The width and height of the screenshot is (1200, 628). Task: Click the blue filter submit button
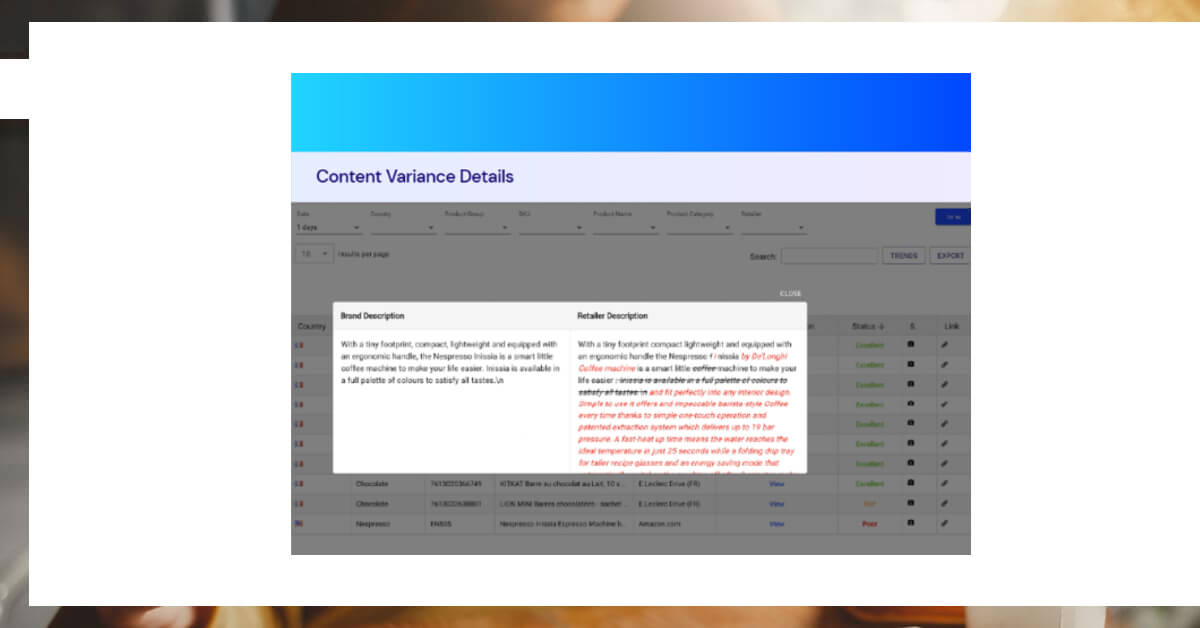tap(953, 216)
